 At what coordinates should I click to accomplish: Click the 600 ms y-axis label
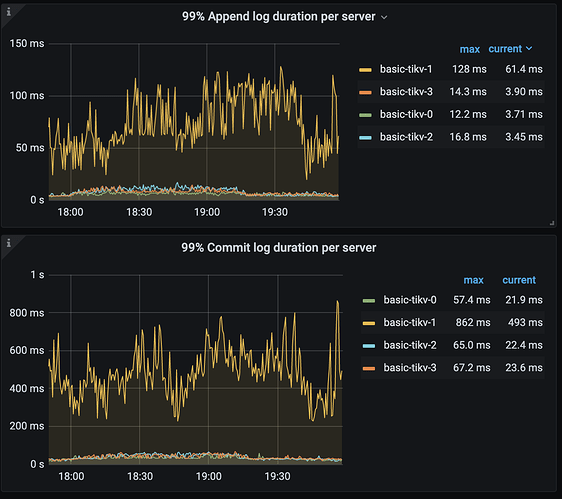[27, 350]
